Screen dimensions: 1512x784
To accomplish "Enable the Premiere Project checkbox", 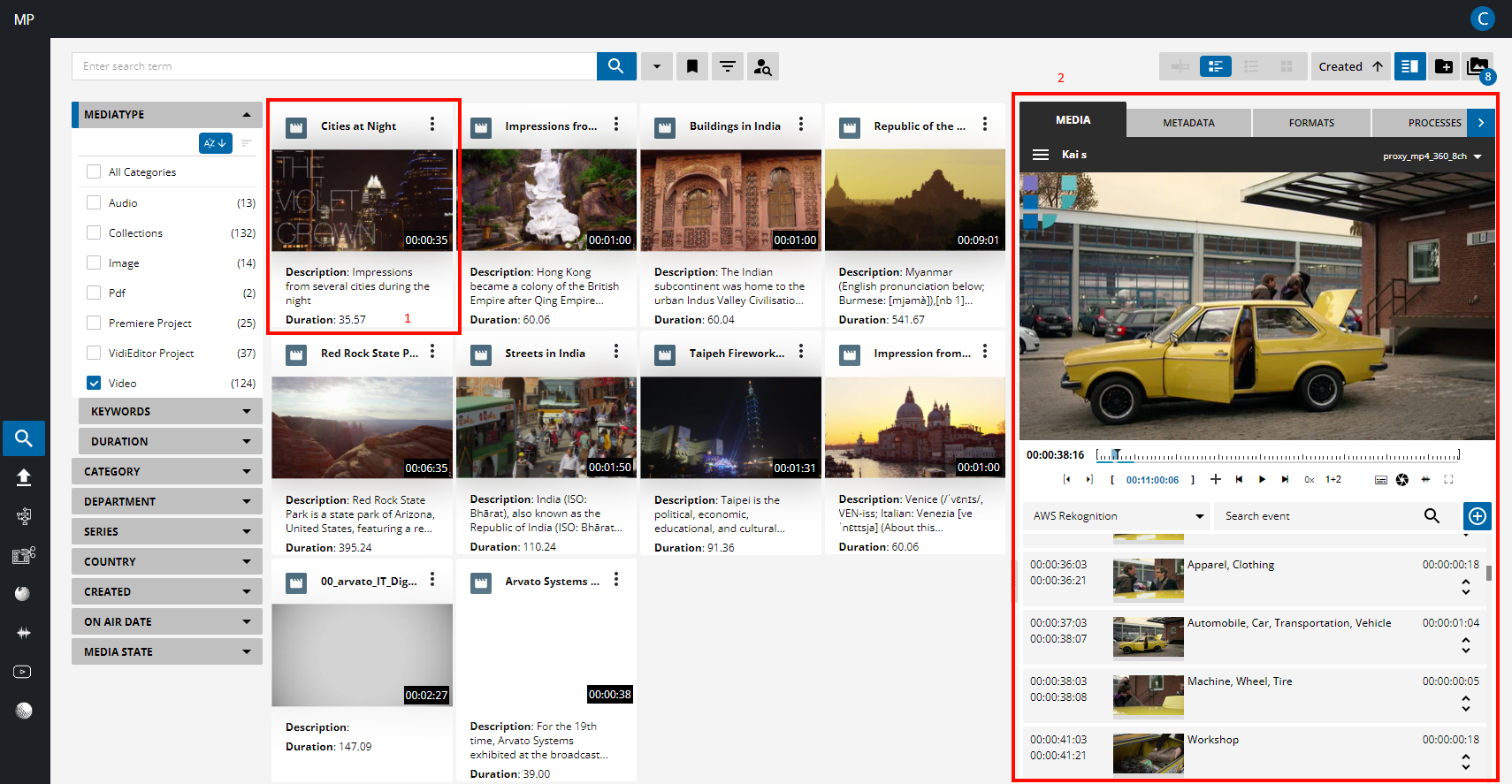I will tap(94, 323).
